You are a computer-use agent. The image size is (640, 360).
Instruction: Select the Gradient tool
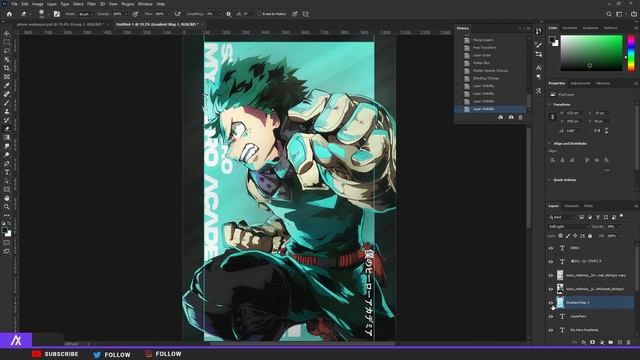[7, 138]
